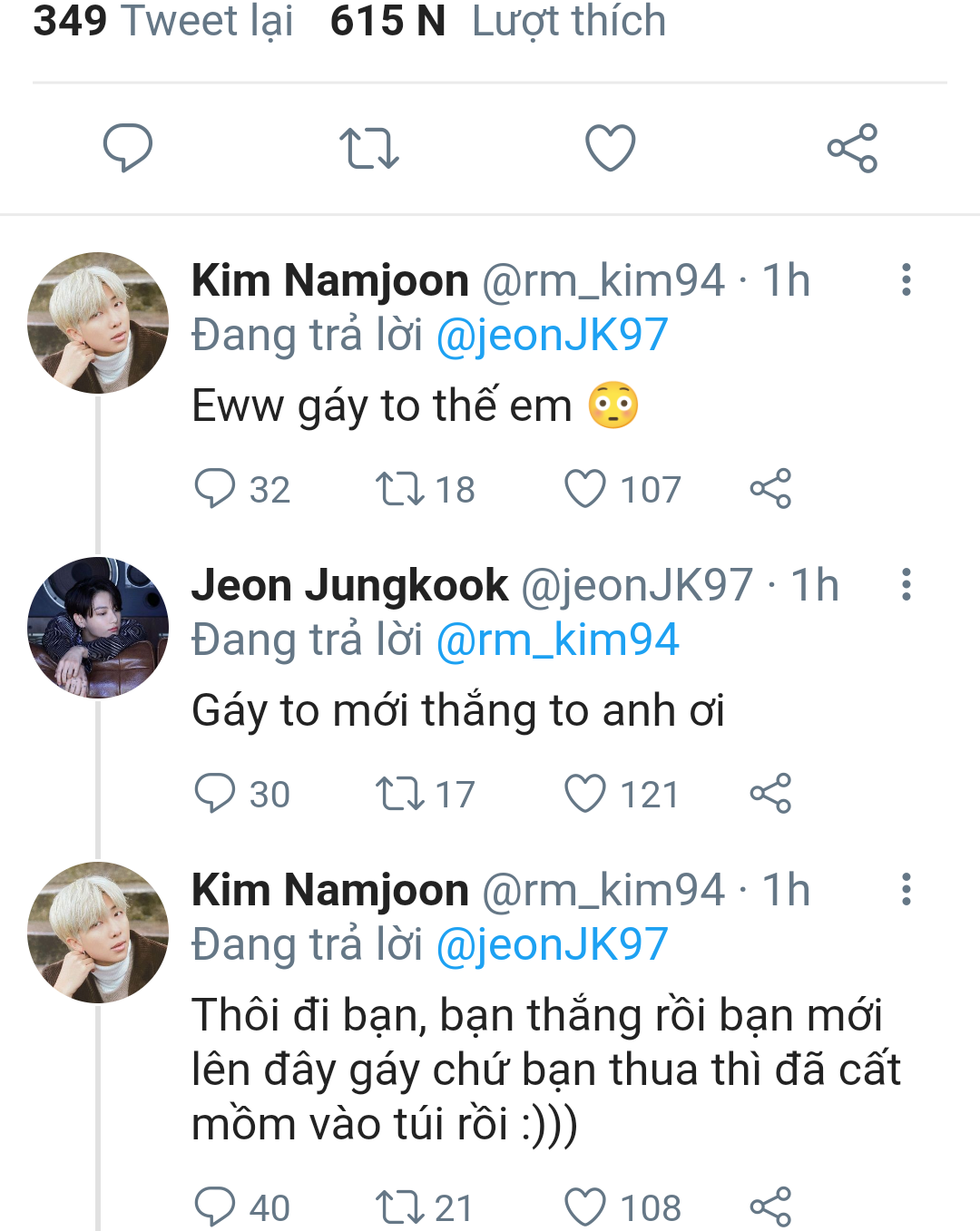The image size is (980, 1231).
Task: Expand options menu on "Thôi đi bạn" reply
Action: tap(906, 890)
